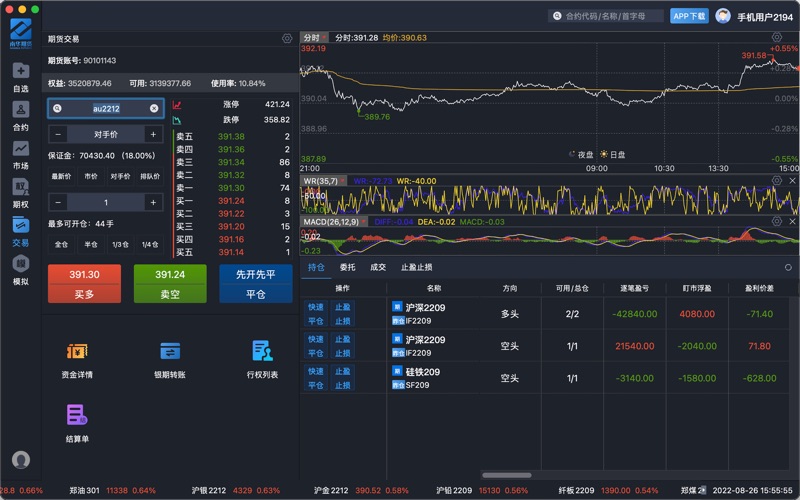Viewport: 800px width, 500px height.
Task: Switch to the 委托 orders tab
Action: tap(347, 267)
